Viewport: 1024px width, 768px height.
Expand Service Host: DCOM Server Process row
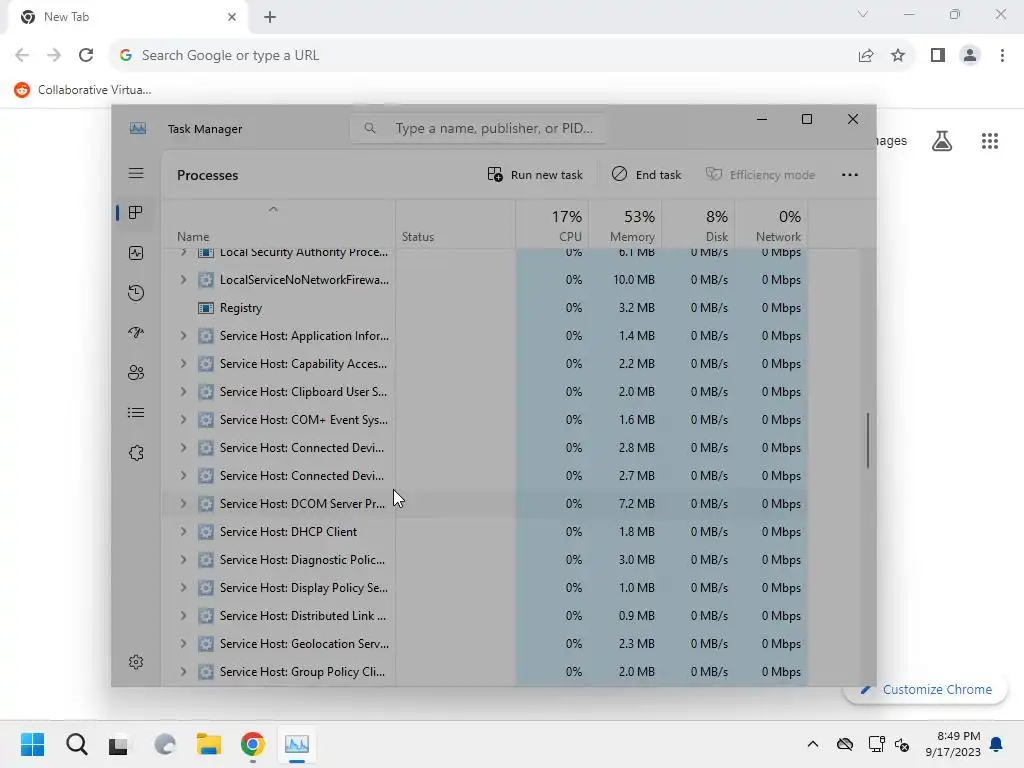pos(183,504)
